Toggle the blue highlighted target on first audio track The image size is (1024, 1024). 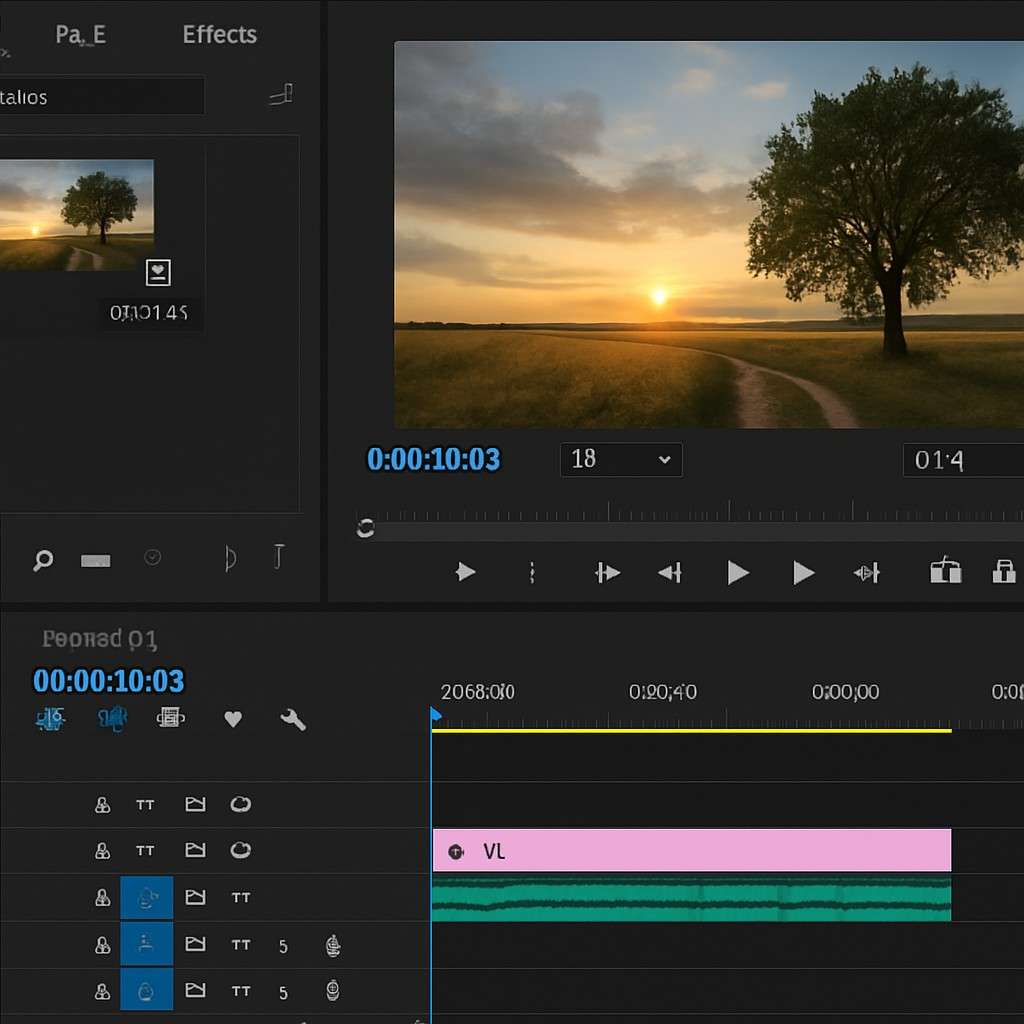click(x=146, y=898)
